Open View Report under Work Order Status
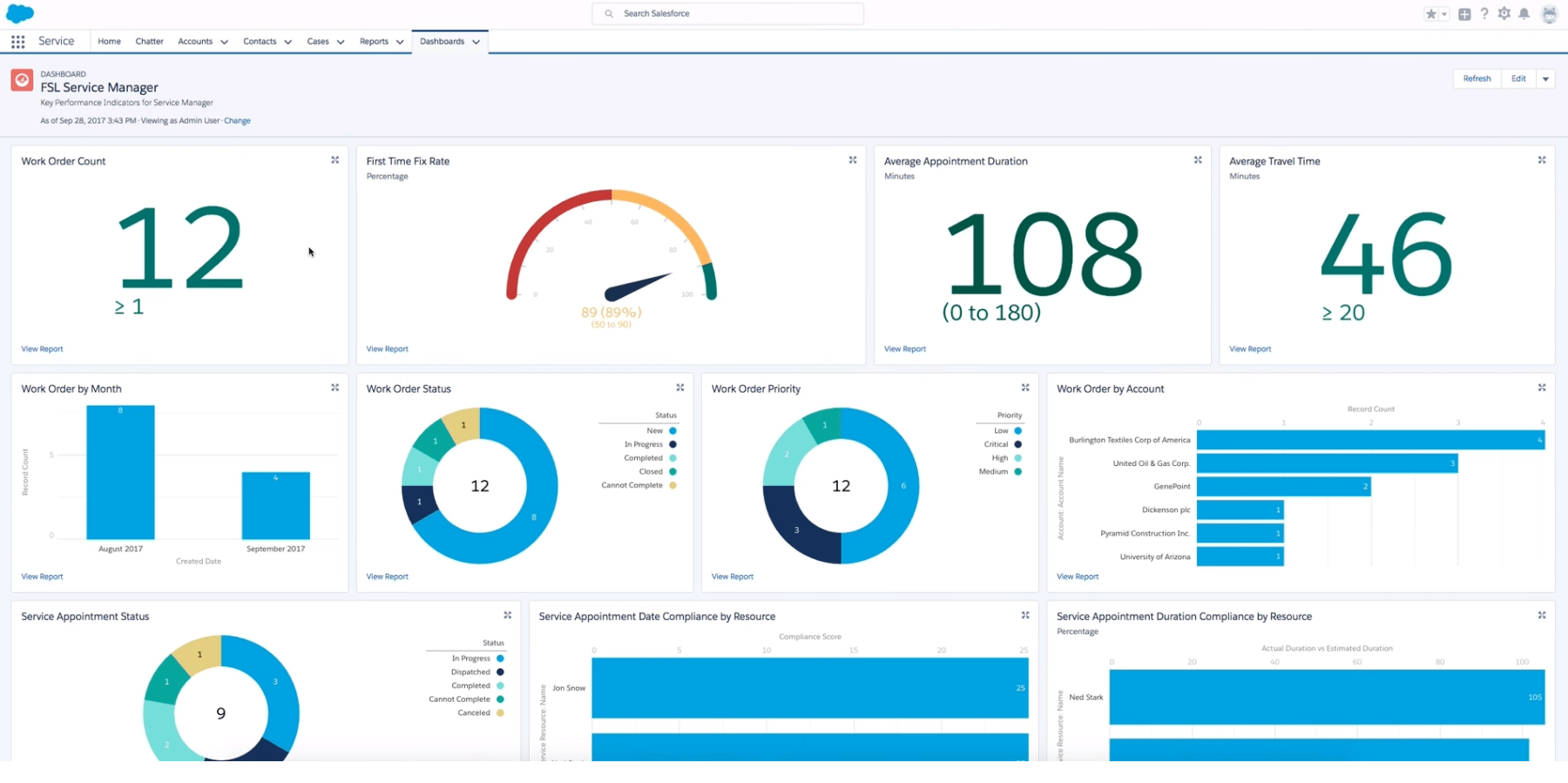 (x=387, y=577)
